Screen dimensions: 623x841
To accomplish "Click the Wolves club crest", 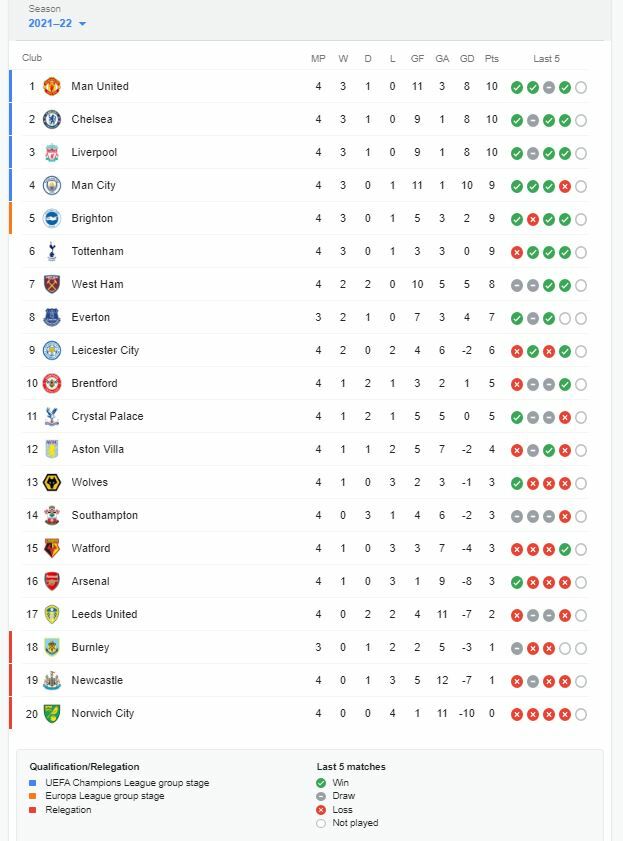I will coord(52,482).
